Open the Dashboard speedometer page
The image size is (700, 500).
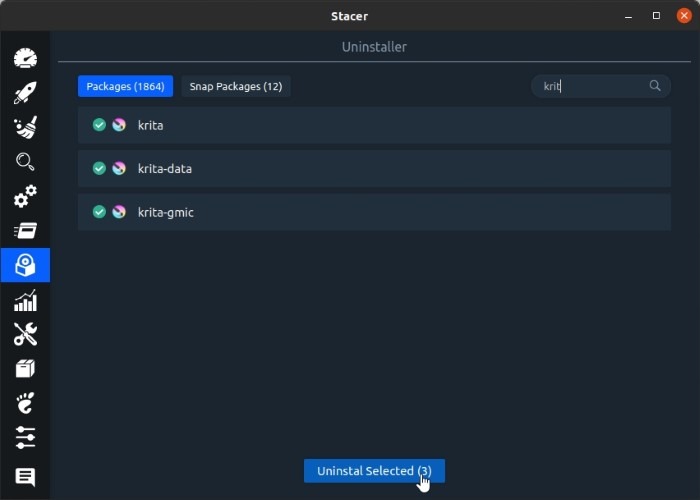pos(25,58)
